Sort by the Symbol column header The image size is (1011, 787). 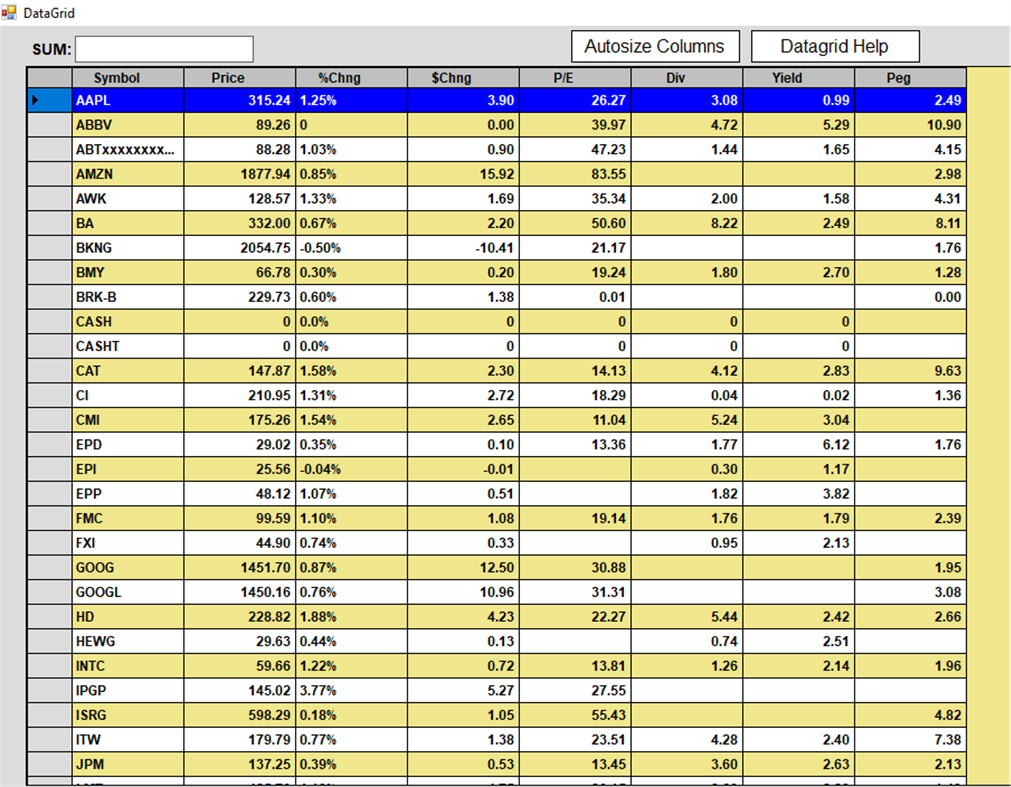[128, 78]
